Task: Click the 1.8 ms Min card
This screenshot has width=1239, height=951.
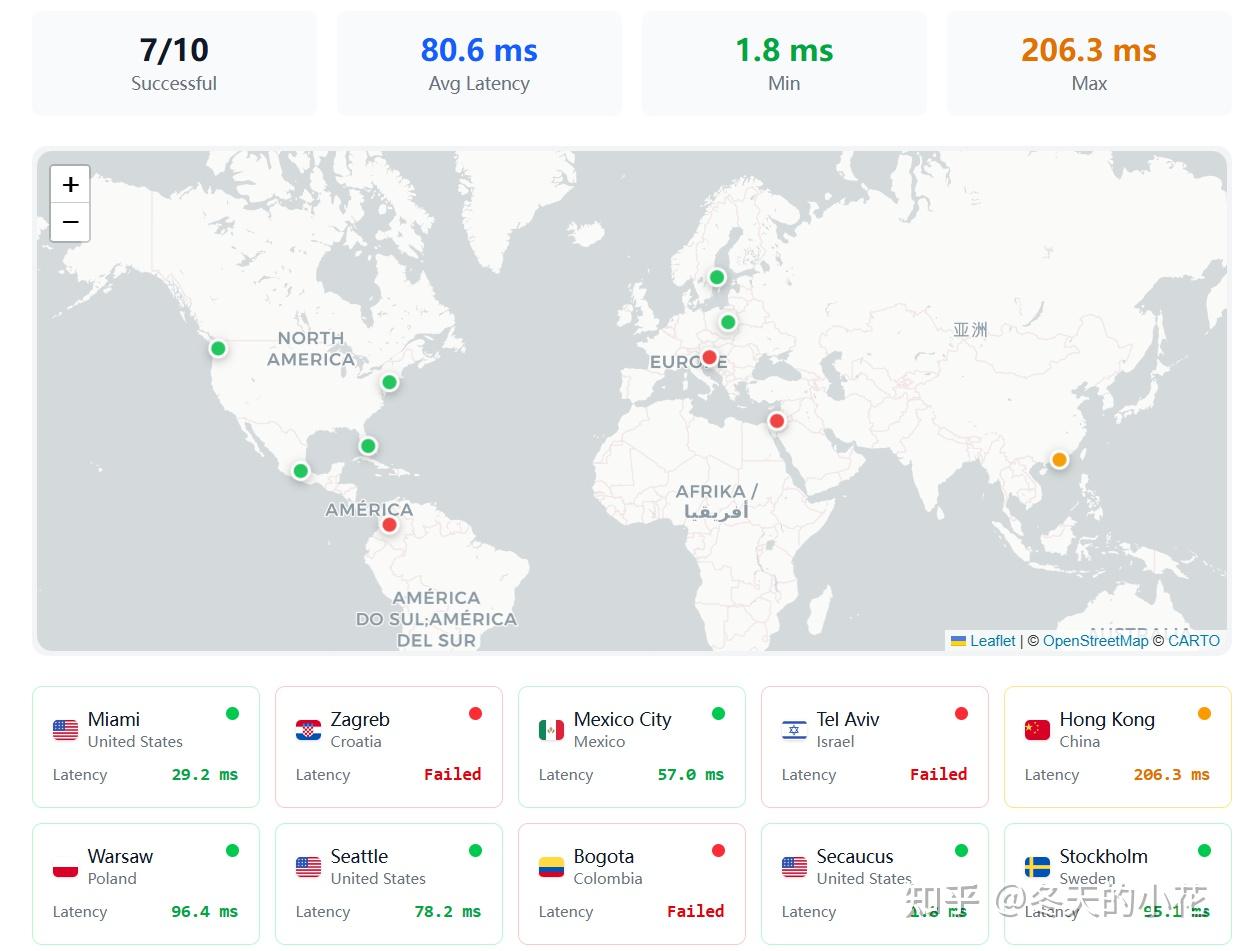Action: click(784, 63)
